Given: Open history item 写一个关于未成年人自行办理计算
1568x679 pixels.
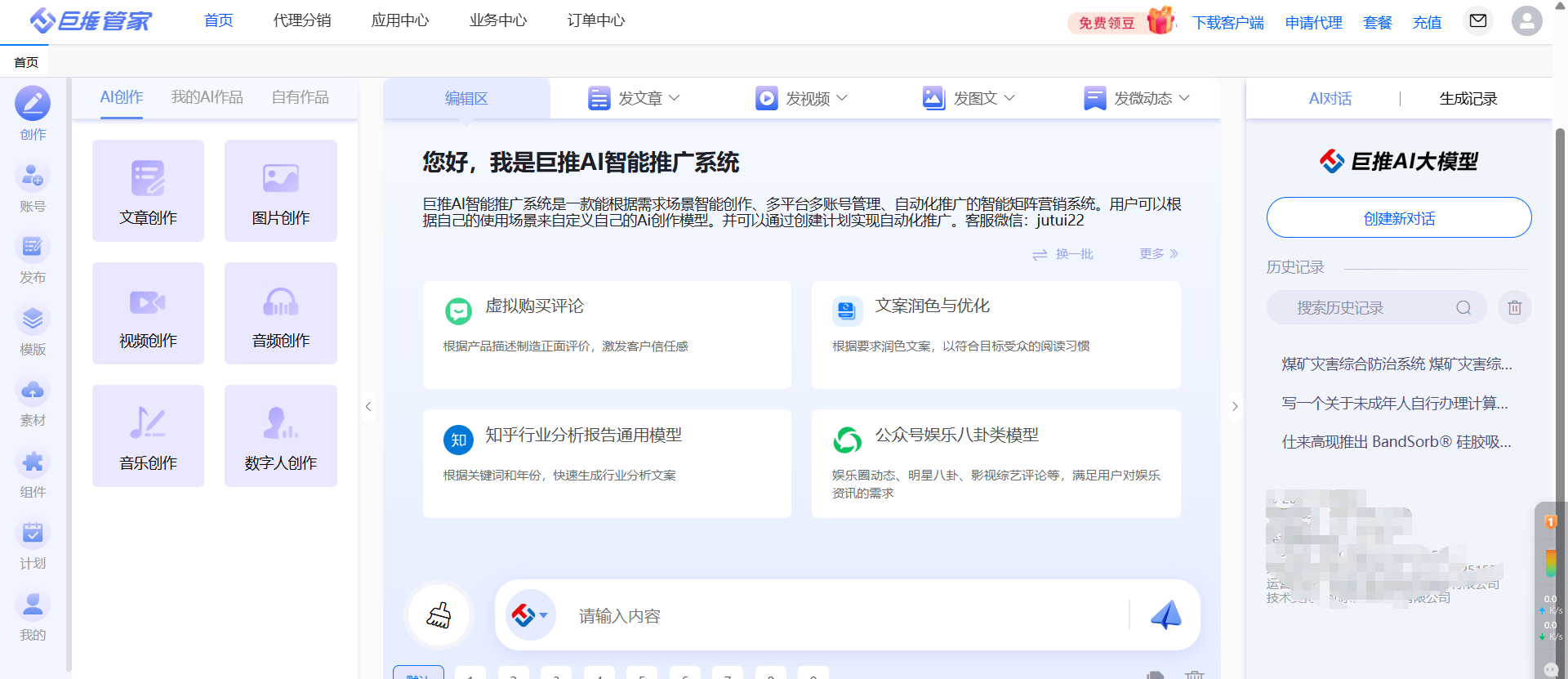Looking at the screenshot, I should pos(1395,403).
